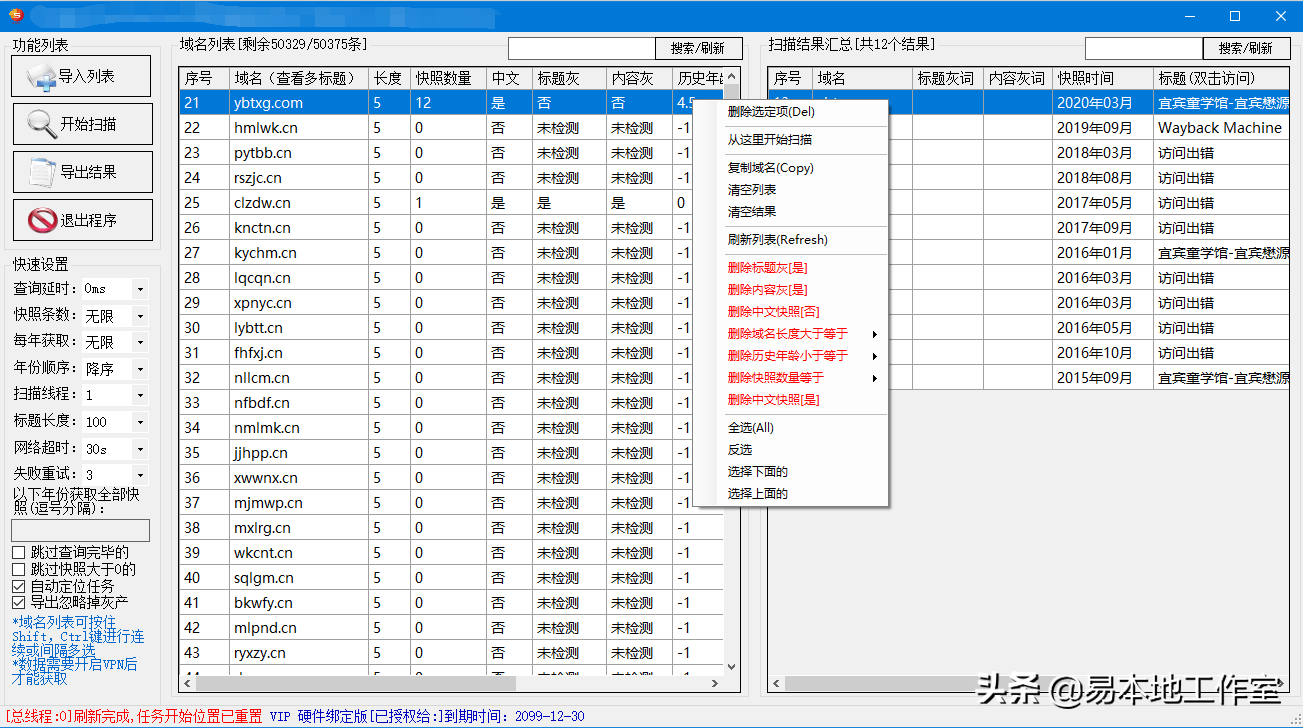Select the 开始扫描 magnifier scan icon
The height and width of the screenshot is (728, 1303).
click(x=42, y=124)
